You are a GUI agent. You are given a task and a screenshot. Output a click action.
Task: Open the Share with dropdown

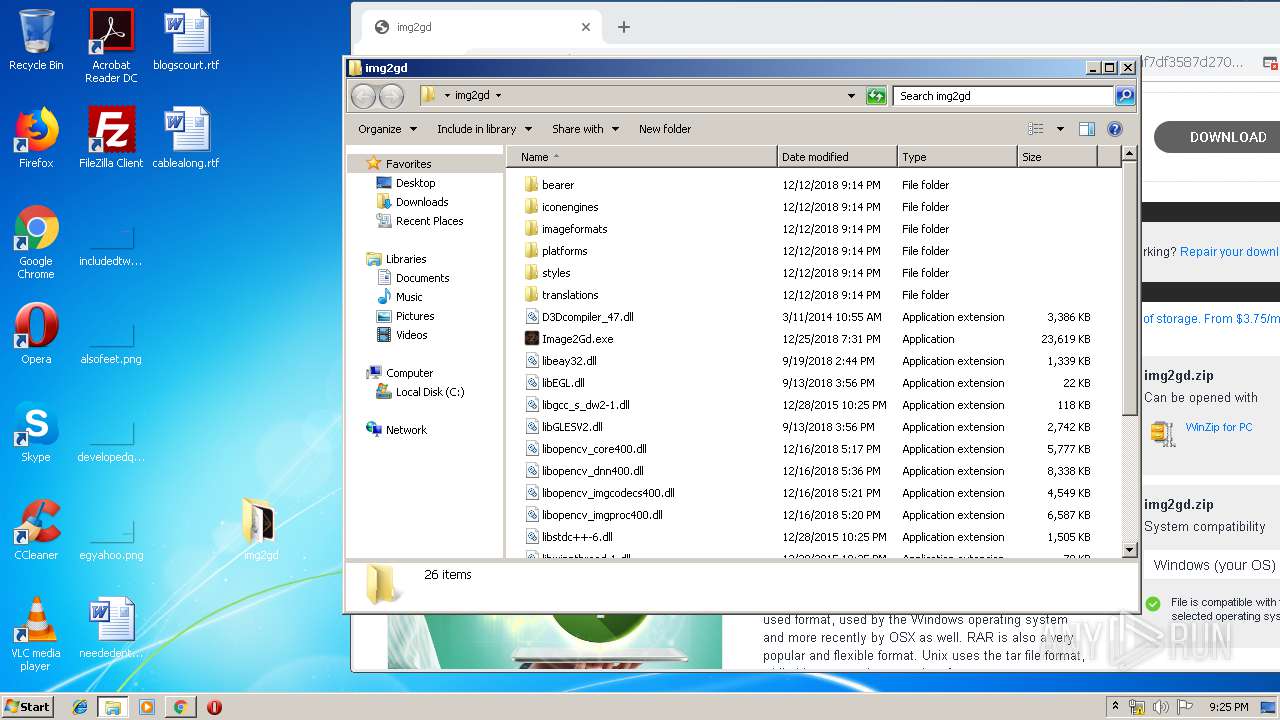(x=585, y=129)
